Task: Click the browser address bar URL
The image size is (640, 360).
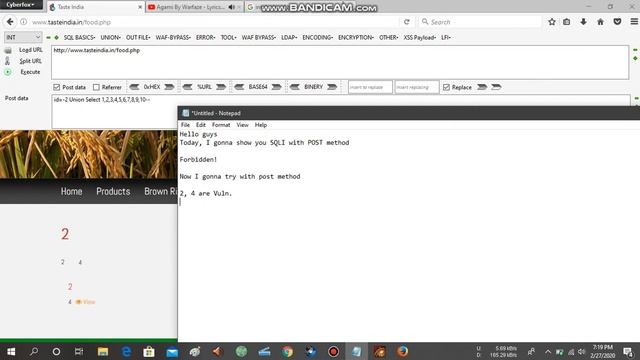Action: [71, 22]
